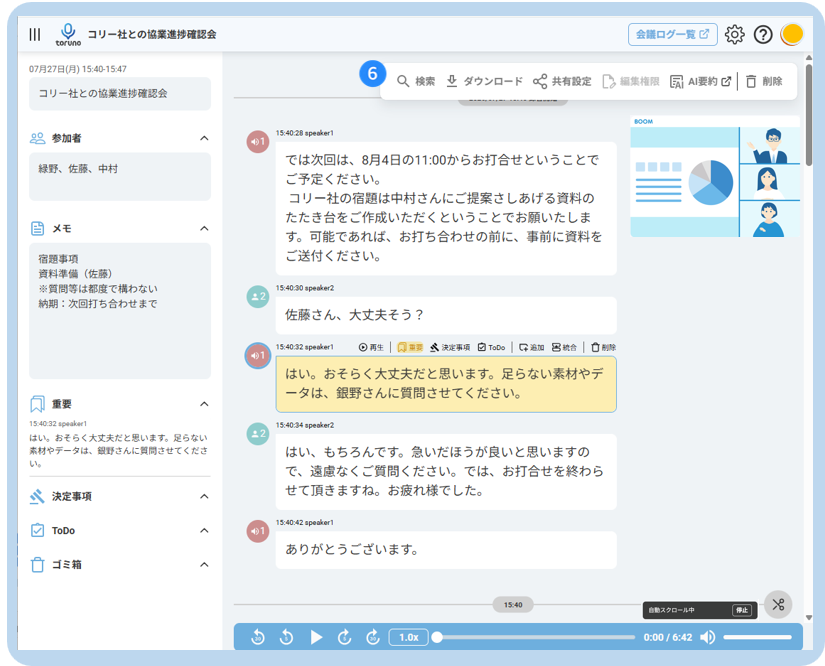Click 編集権限 edit permission item
Screen dimensions: 825x666
(630, 82)
